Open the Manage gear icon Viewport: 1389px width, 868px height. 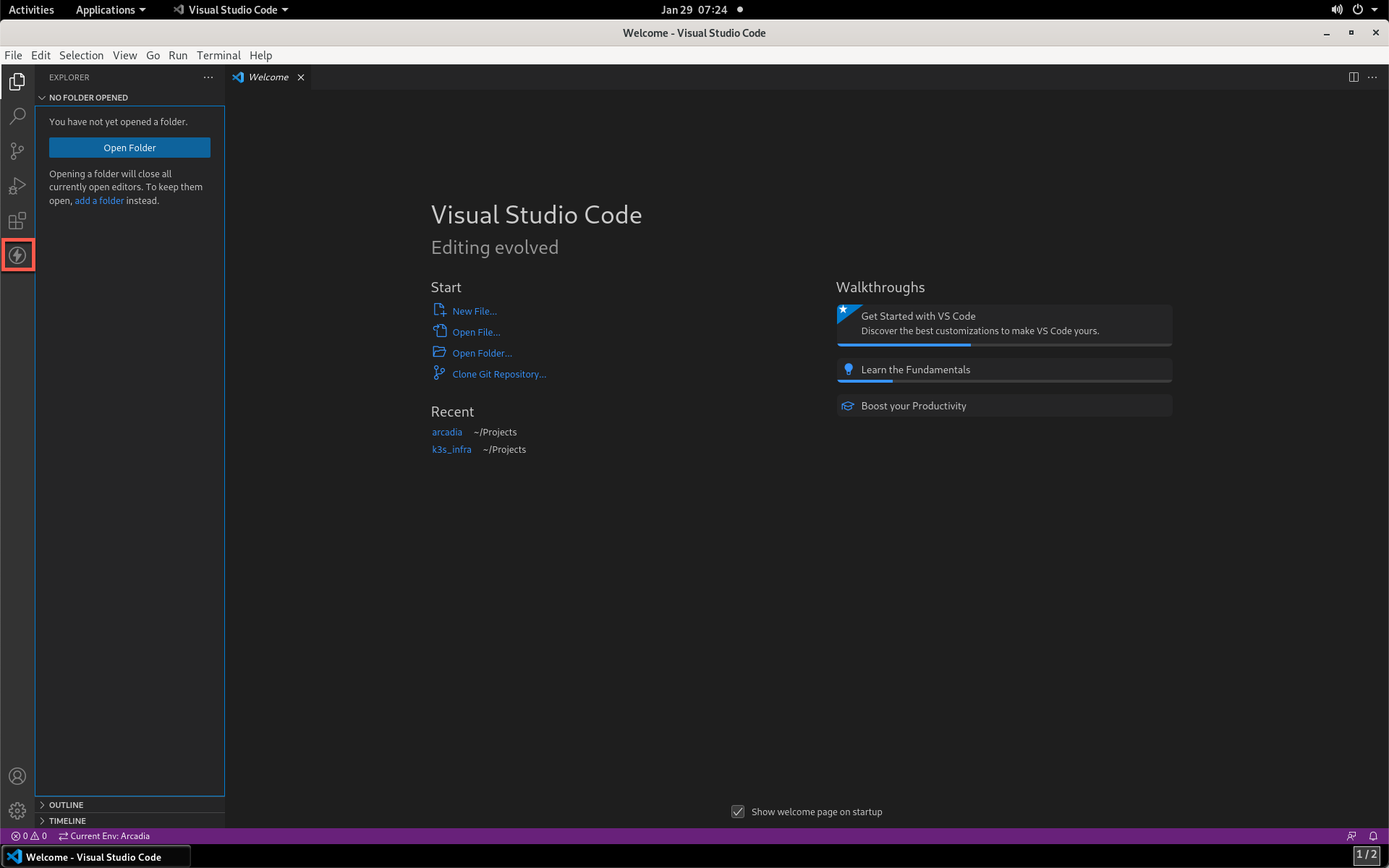(x=17, y=811)
